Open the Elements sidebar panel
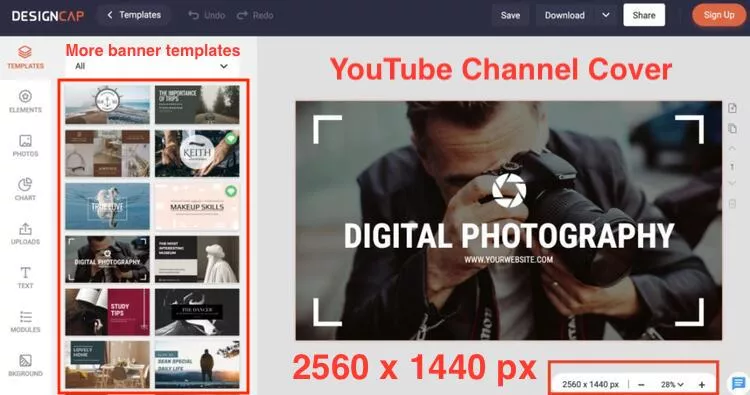 click(x=25, y=101)
